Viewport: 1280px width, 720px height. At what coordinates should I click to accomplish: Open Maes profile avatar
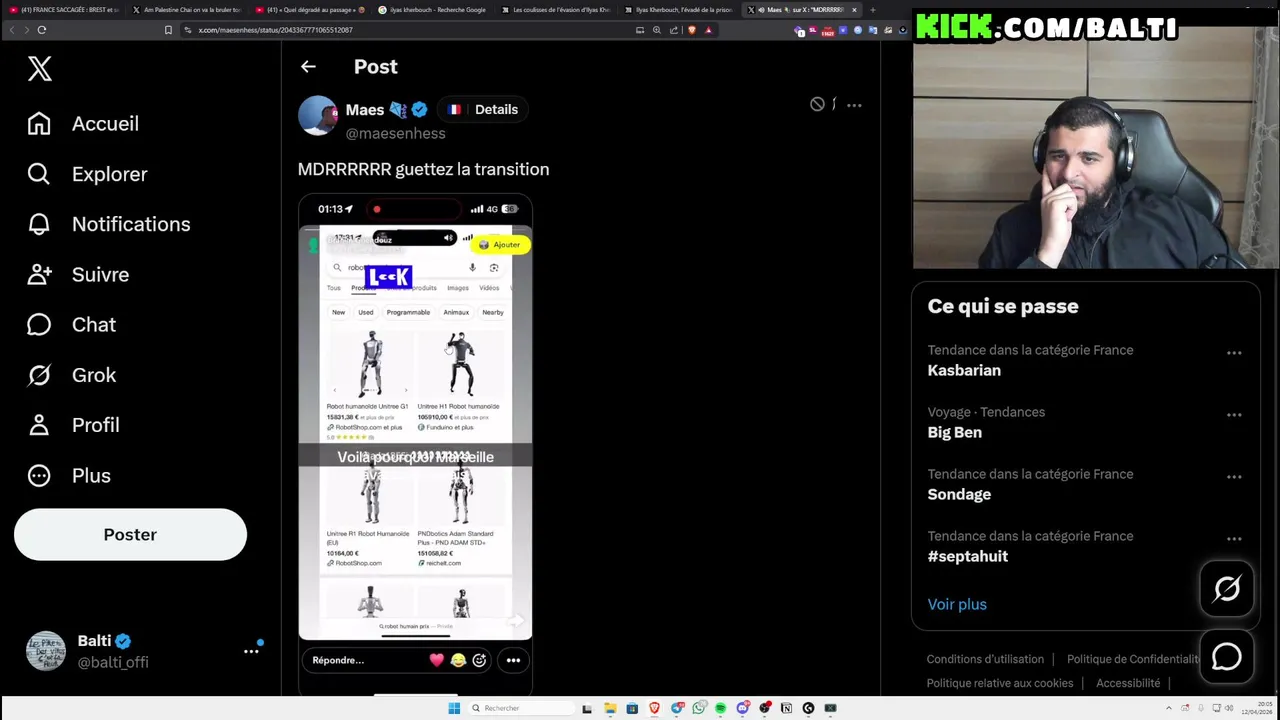coord(318,116)
